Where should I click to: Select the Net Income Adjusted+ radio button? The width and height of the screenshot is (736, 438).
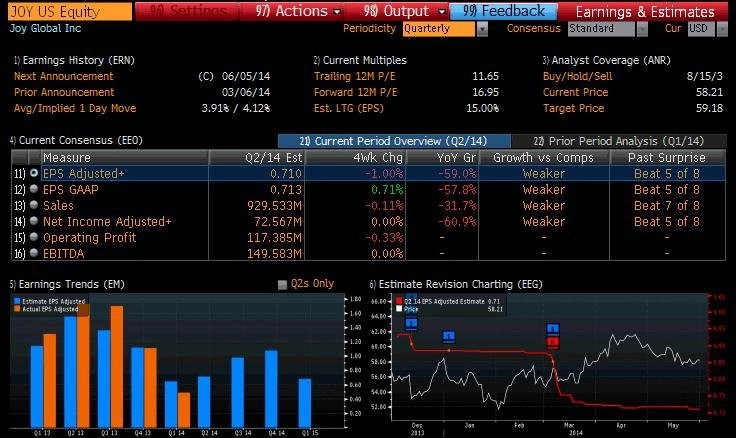[34, 221]
